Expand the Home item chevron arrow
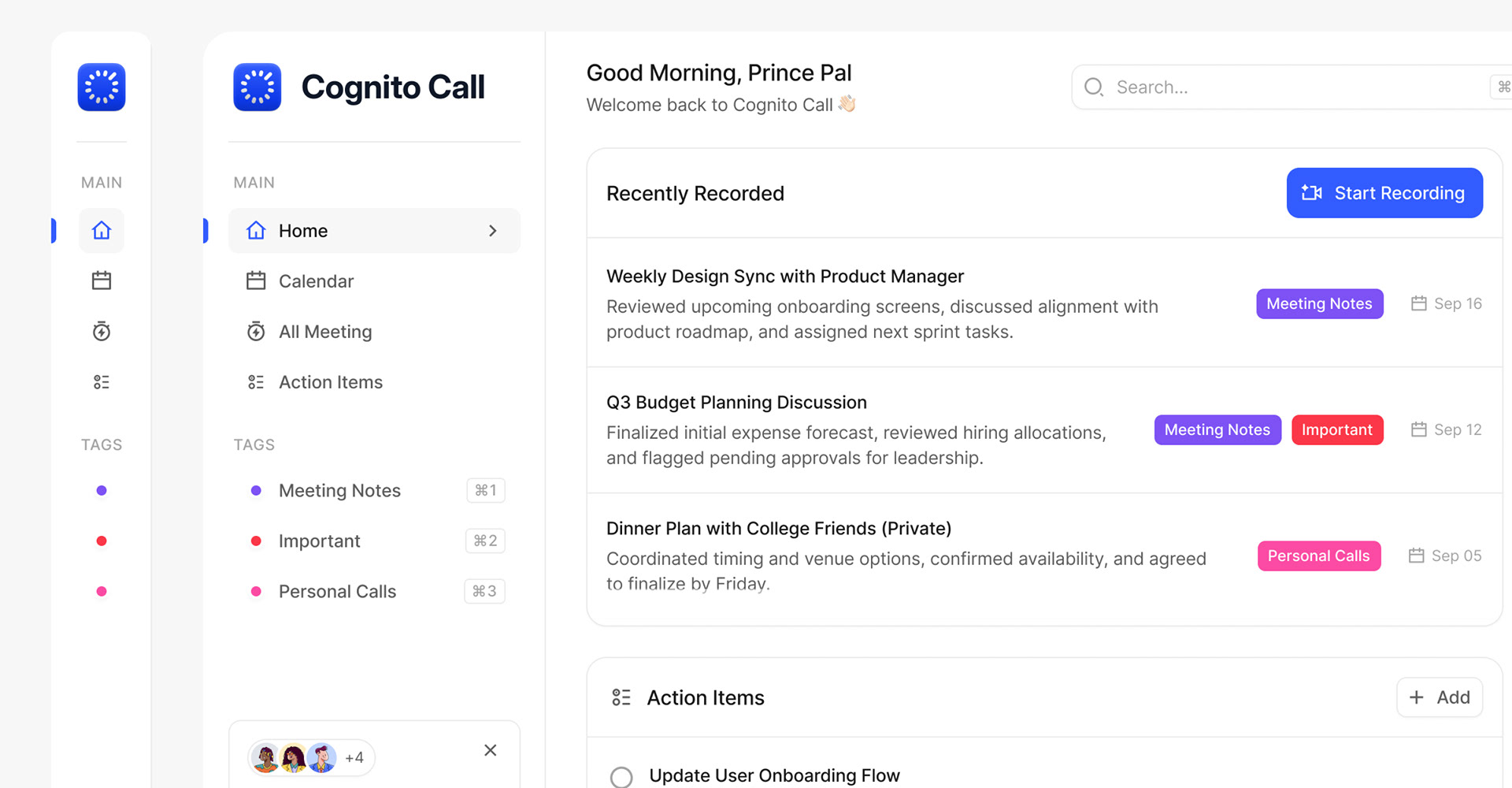1512x788 pixels. tap(493, 231)
